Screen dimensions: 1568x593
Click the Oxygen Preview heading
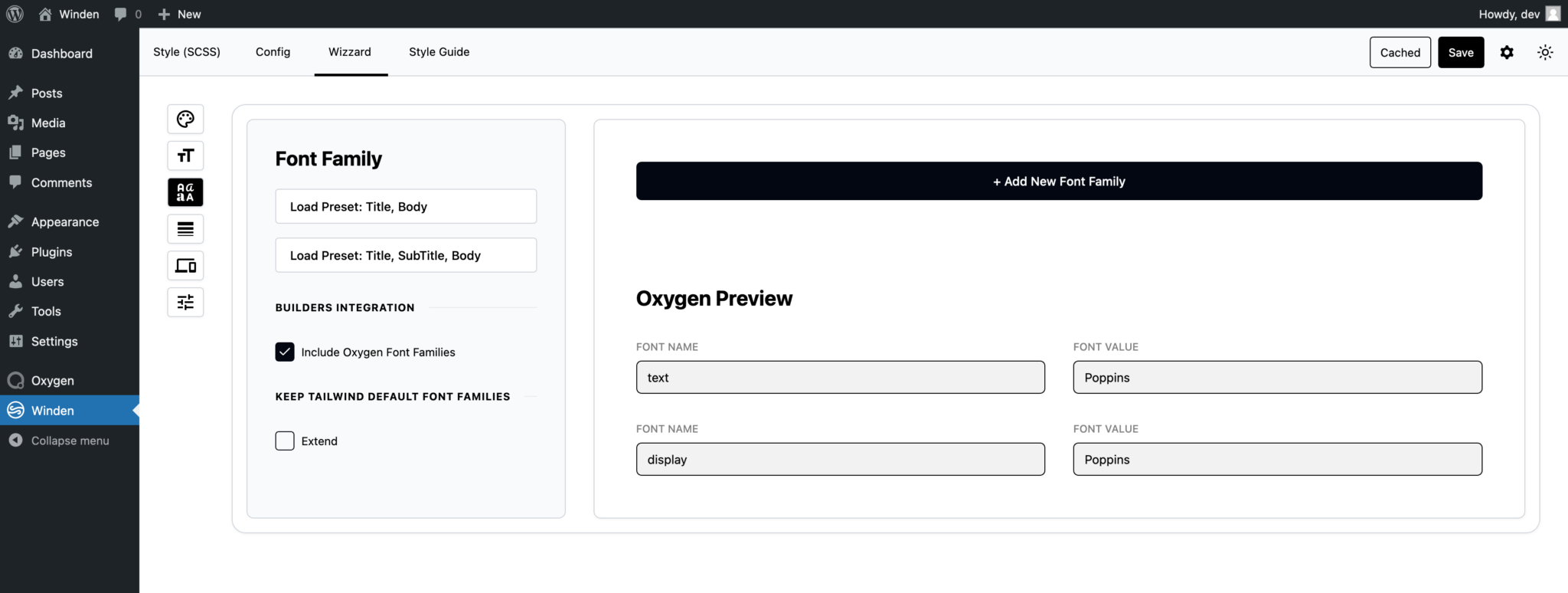714,299
